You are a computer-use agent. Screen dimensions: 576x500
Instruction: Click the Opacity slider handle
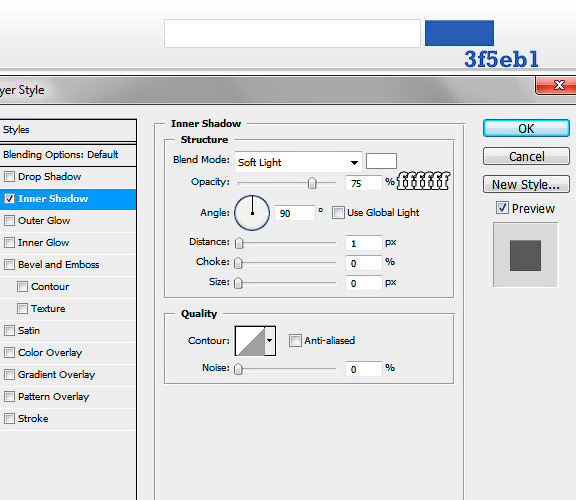[x=312, y=183]
